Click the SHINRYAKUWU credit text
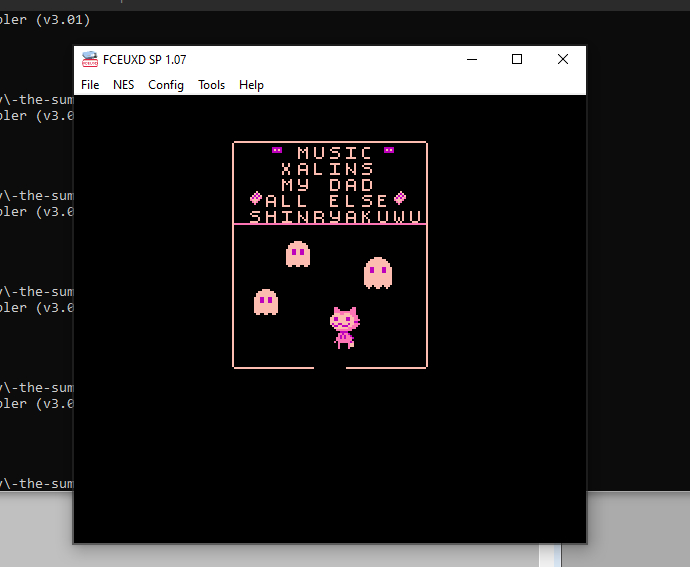 click(335, 216)
